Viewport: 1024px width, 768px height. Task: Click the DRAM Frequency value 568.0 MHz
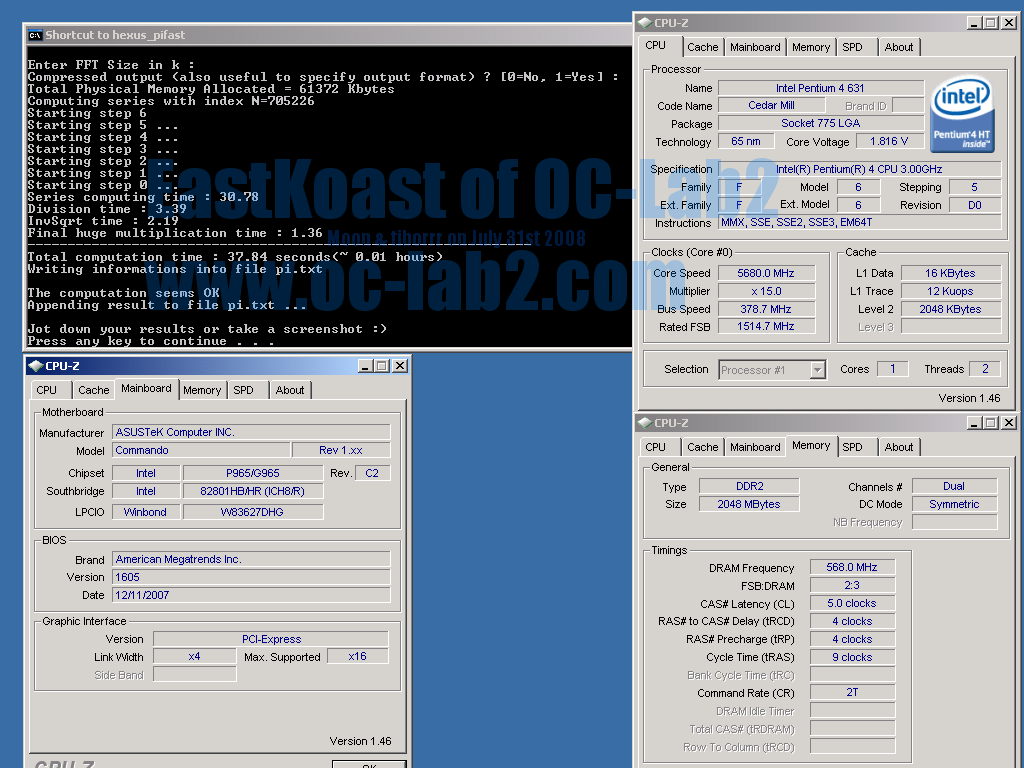(x=852, y=568)
